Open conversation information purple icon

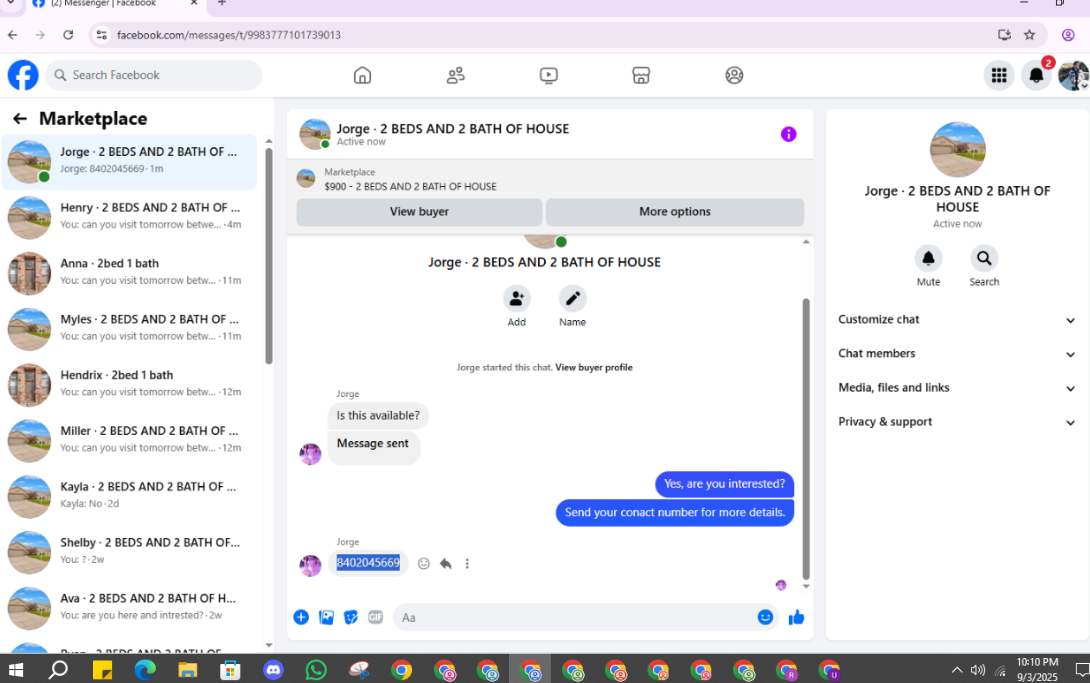pyautogui.click(x=788, y=134)
